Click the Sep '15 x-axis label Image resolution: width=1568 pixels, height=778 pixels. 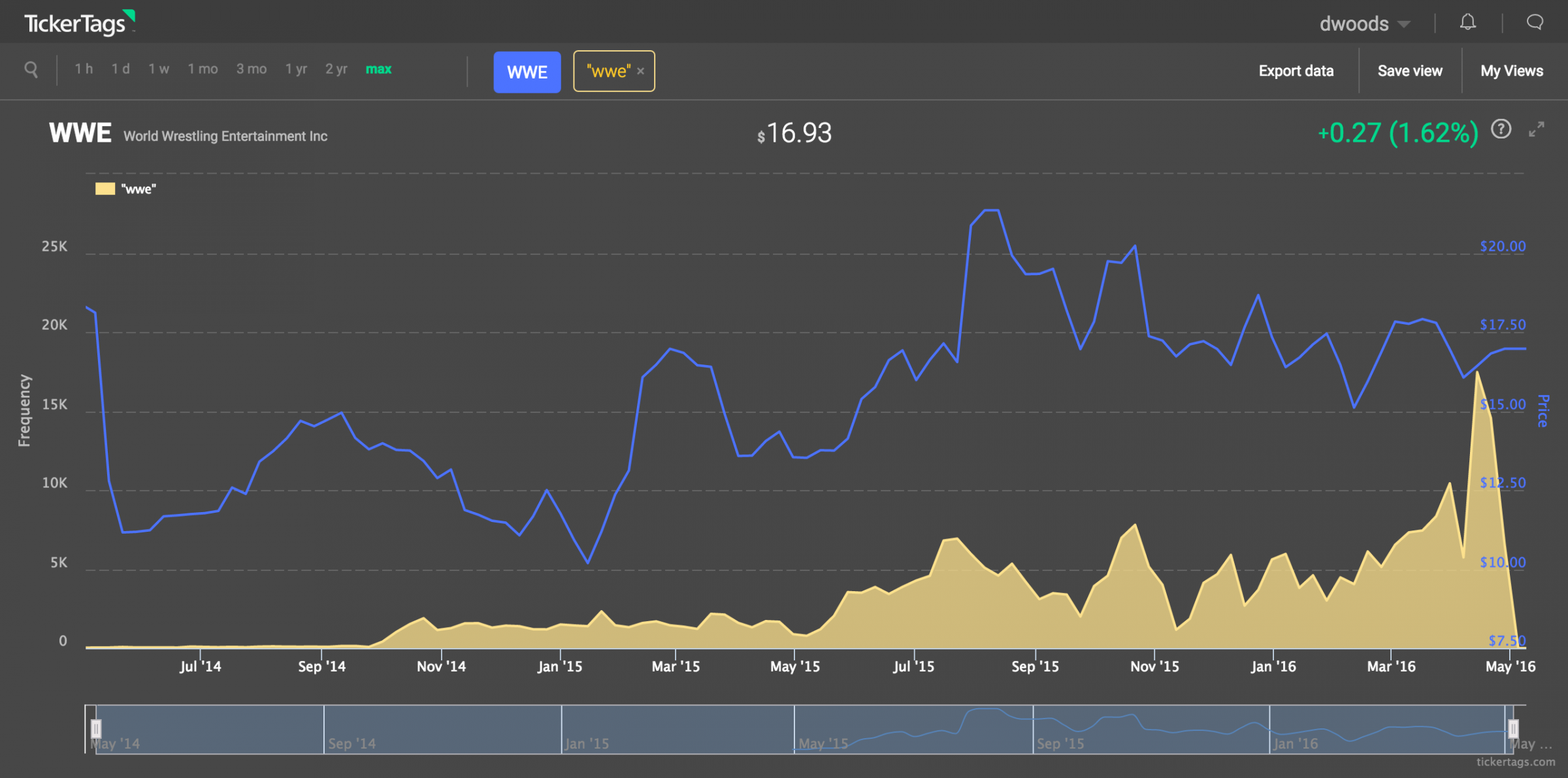point(1035,666)
